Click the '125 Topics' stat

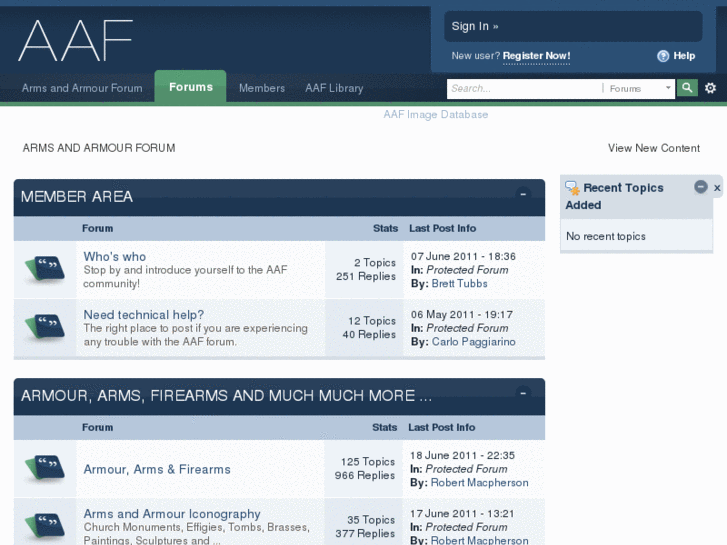point(368,462)
